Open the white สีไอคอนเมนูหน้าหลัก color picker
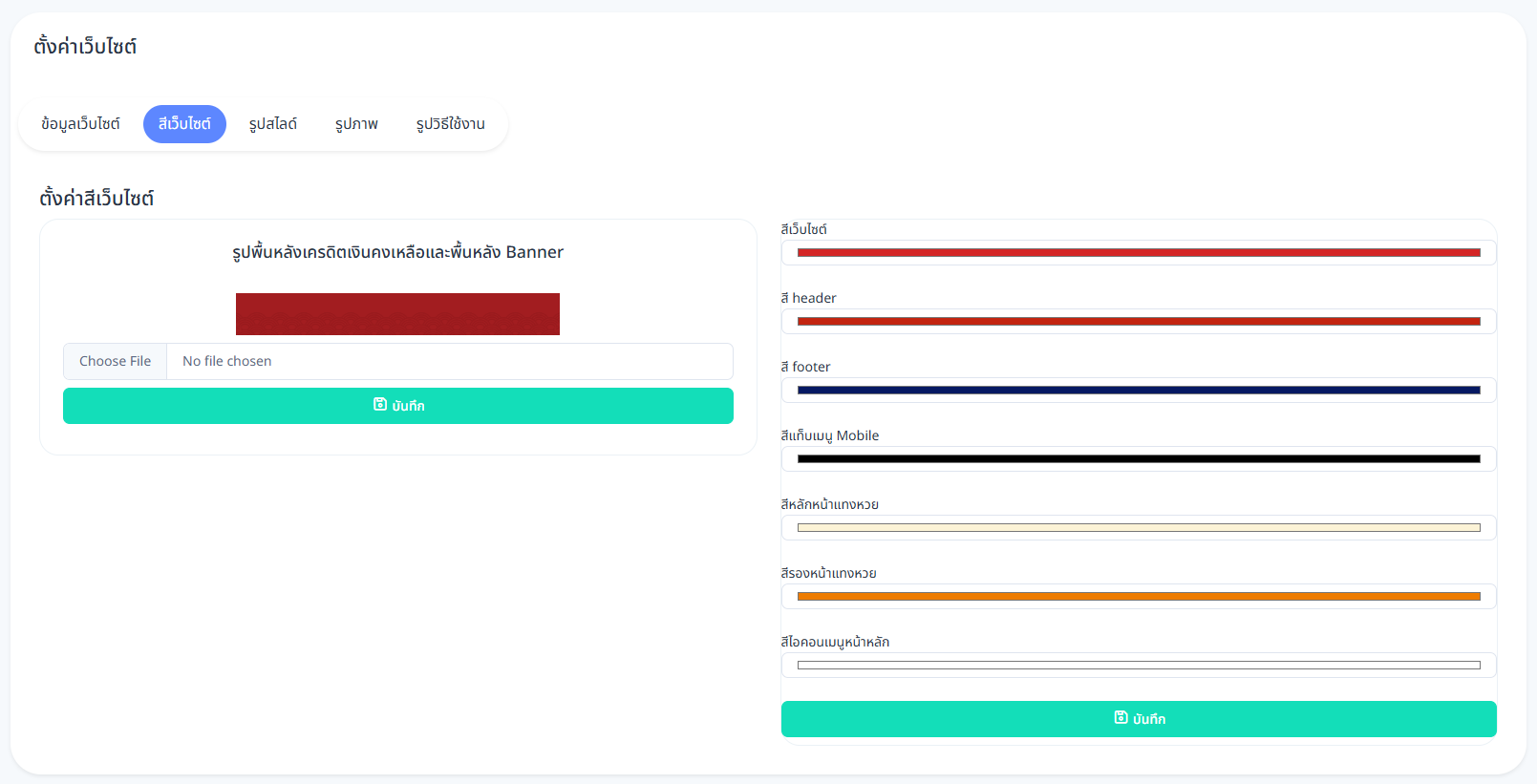This screenshot has height=784, width=1537. 1139,666
